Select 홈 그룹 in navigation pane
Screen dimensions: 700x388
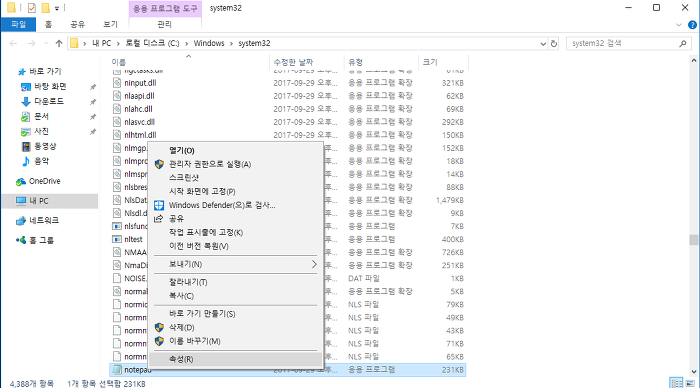coord(41,240)
